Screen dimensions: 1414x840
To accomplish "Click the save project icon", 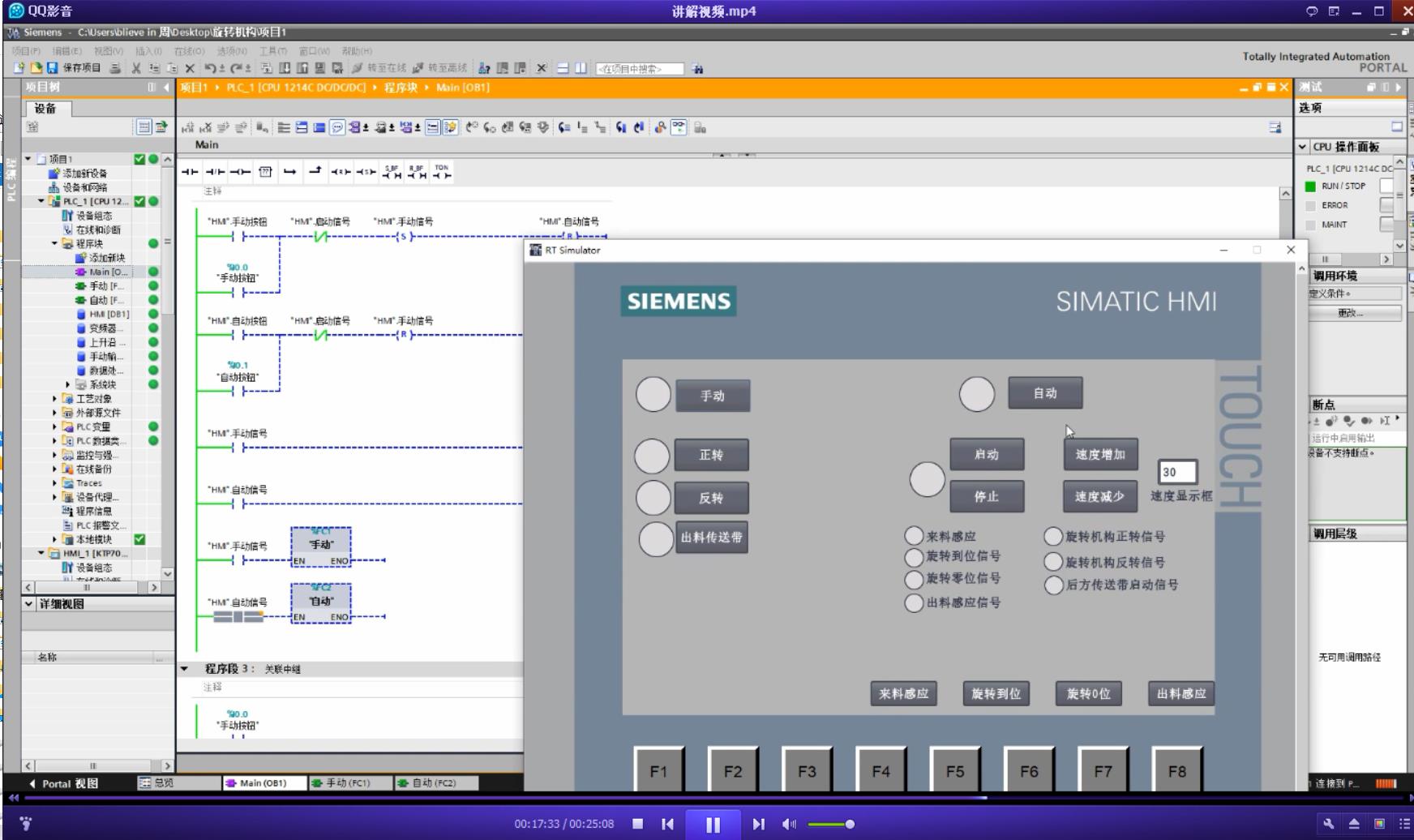I will [52, 68].
